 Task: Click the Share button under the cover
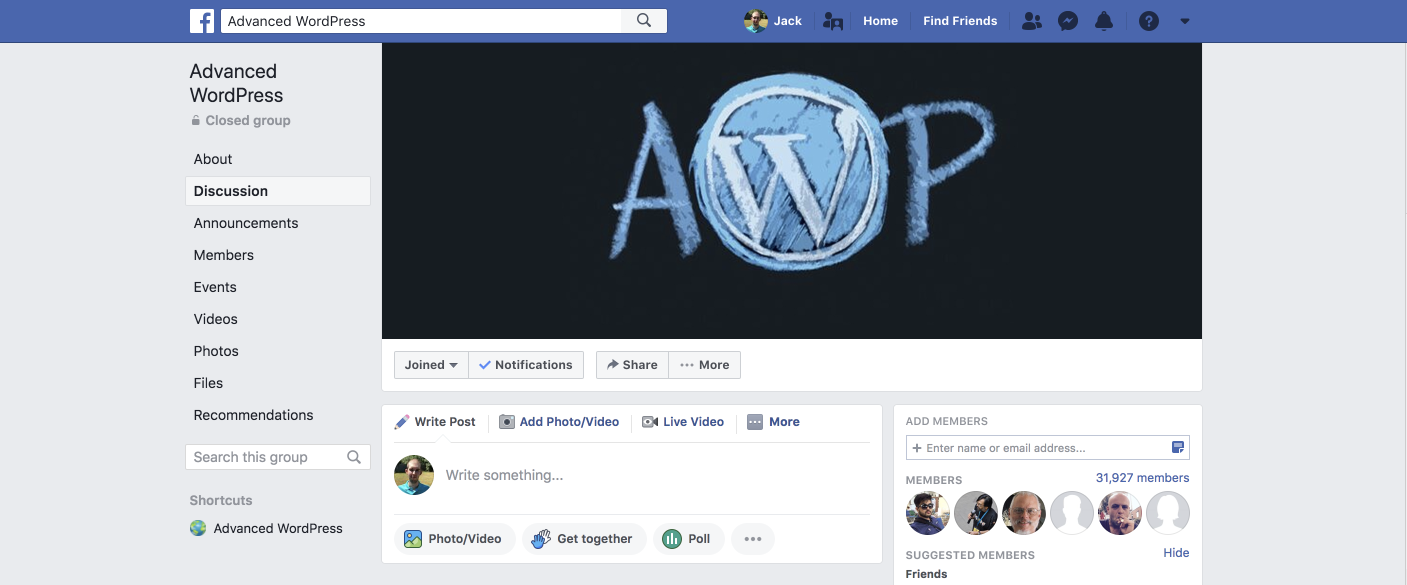tap(632, 365)
